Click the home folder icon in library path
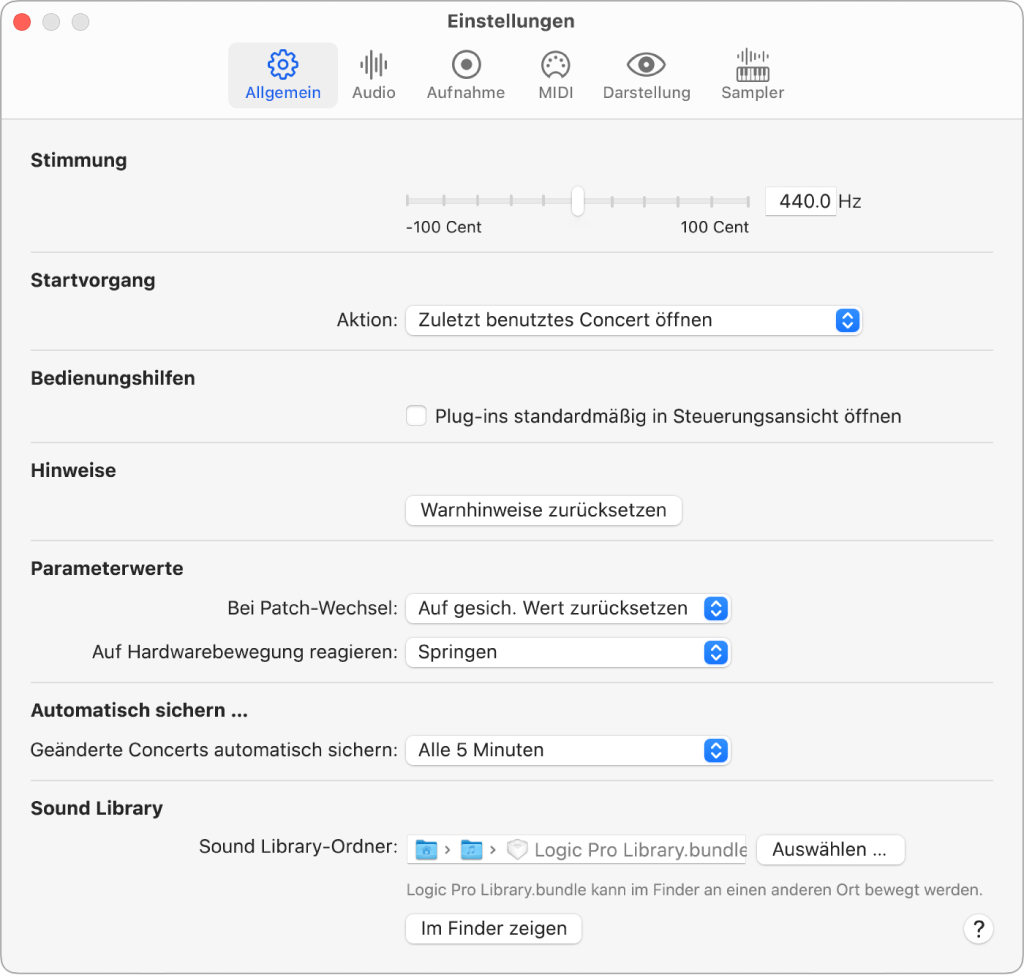Image resolution: width=1024 pixels, height=976 pixels. click(426, 850)
